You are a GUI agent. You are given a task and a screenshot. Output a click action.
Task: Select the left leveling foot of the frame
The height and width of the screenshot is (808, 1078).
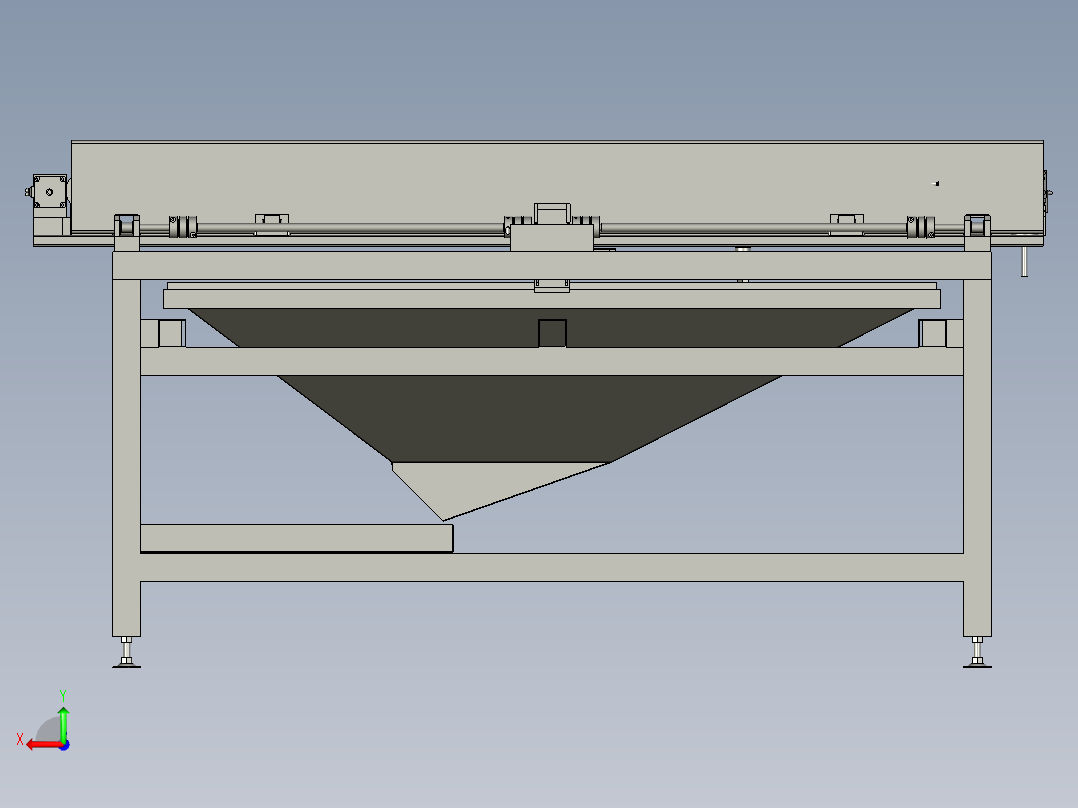click(126, 652)
